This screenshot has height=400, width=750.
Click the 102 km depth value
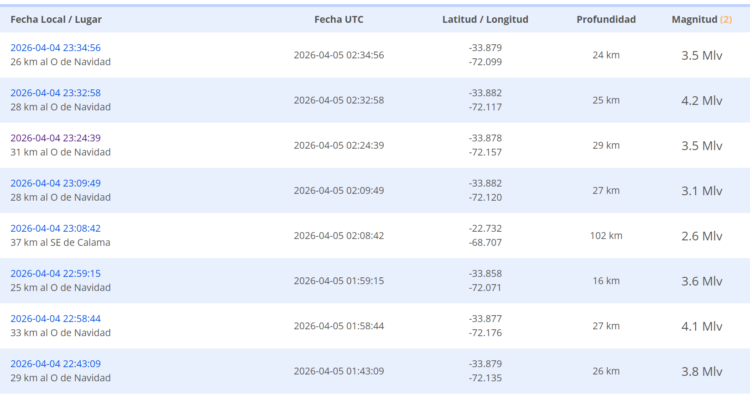coord(606,236)
